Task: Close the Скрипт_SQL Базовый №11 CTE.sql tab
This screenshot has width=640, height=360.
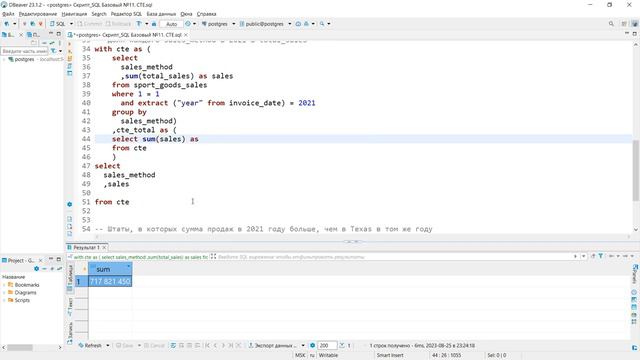Action: pyautogui.click(x=186, y=35)
